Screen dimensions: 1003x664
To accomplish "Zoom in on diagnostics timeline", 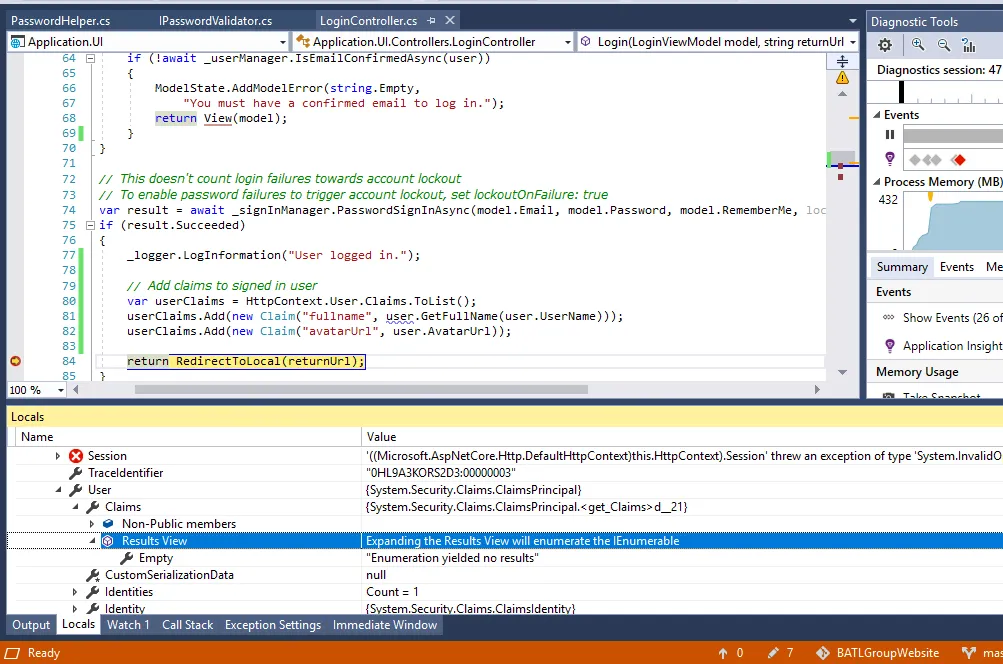I will point(918,44).
